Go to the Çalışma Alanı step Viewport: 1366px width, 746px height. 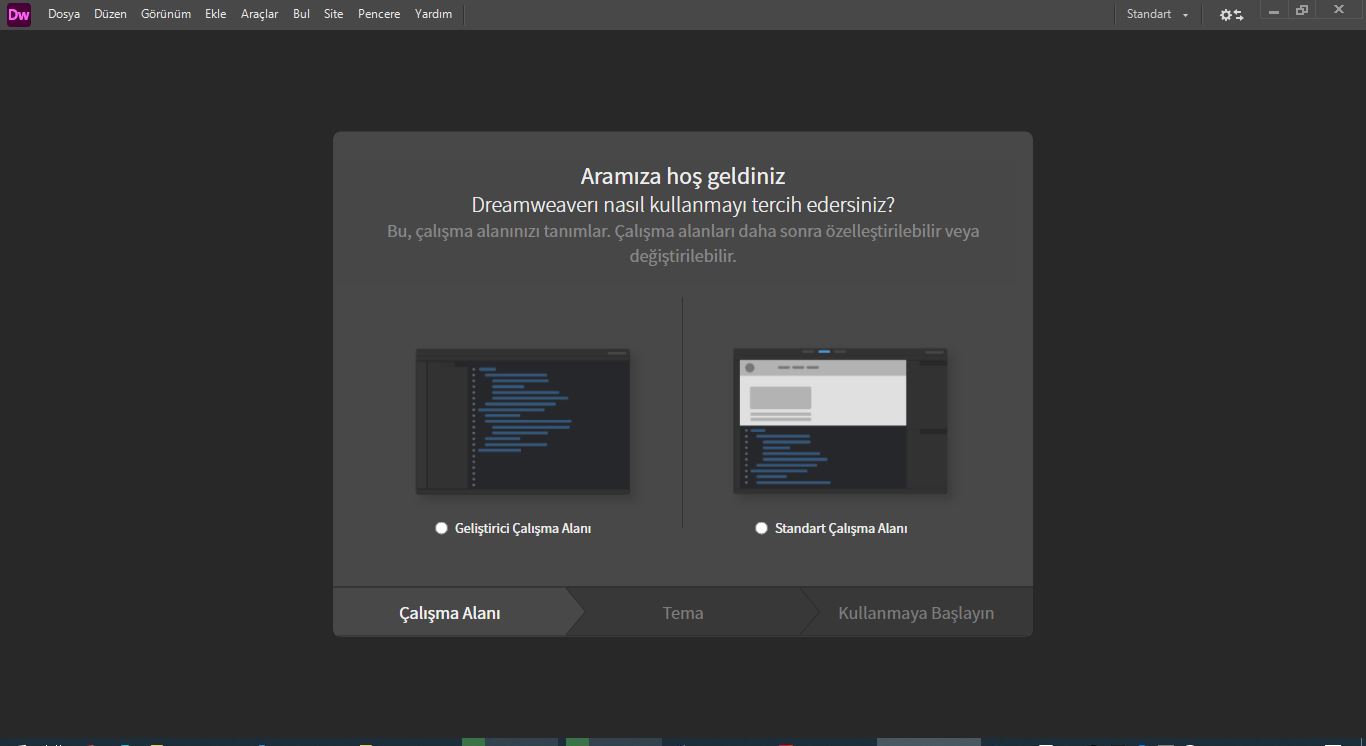[x=450, y=613]
